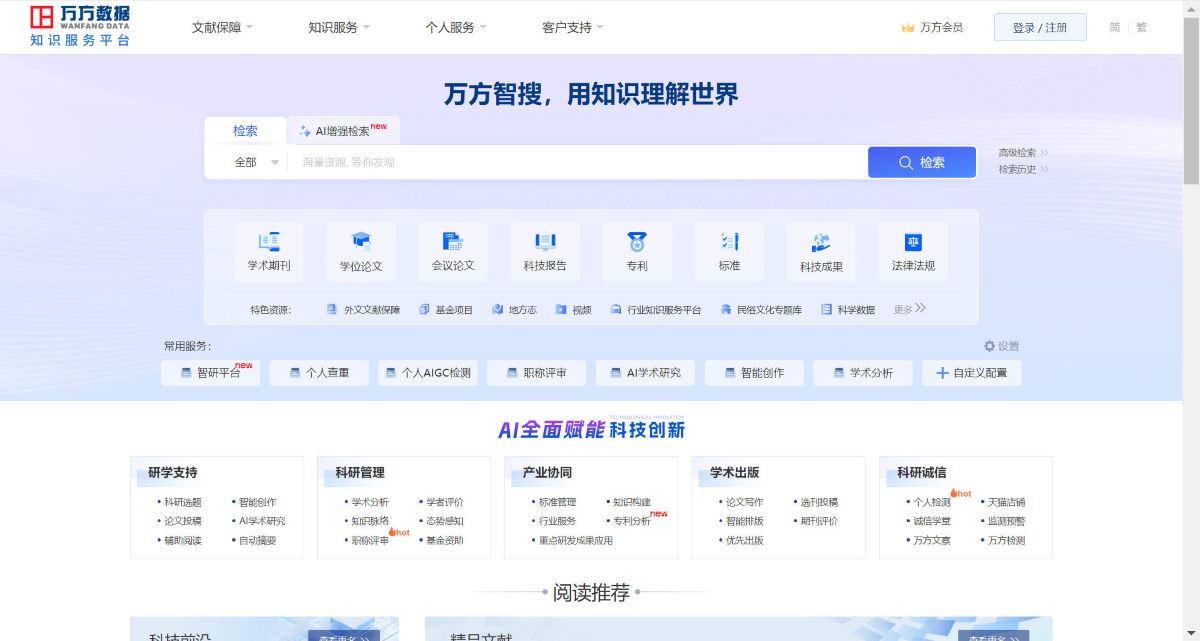Open the 科技报告 icon
The image size is (1200, 641).
coord(545,241)
